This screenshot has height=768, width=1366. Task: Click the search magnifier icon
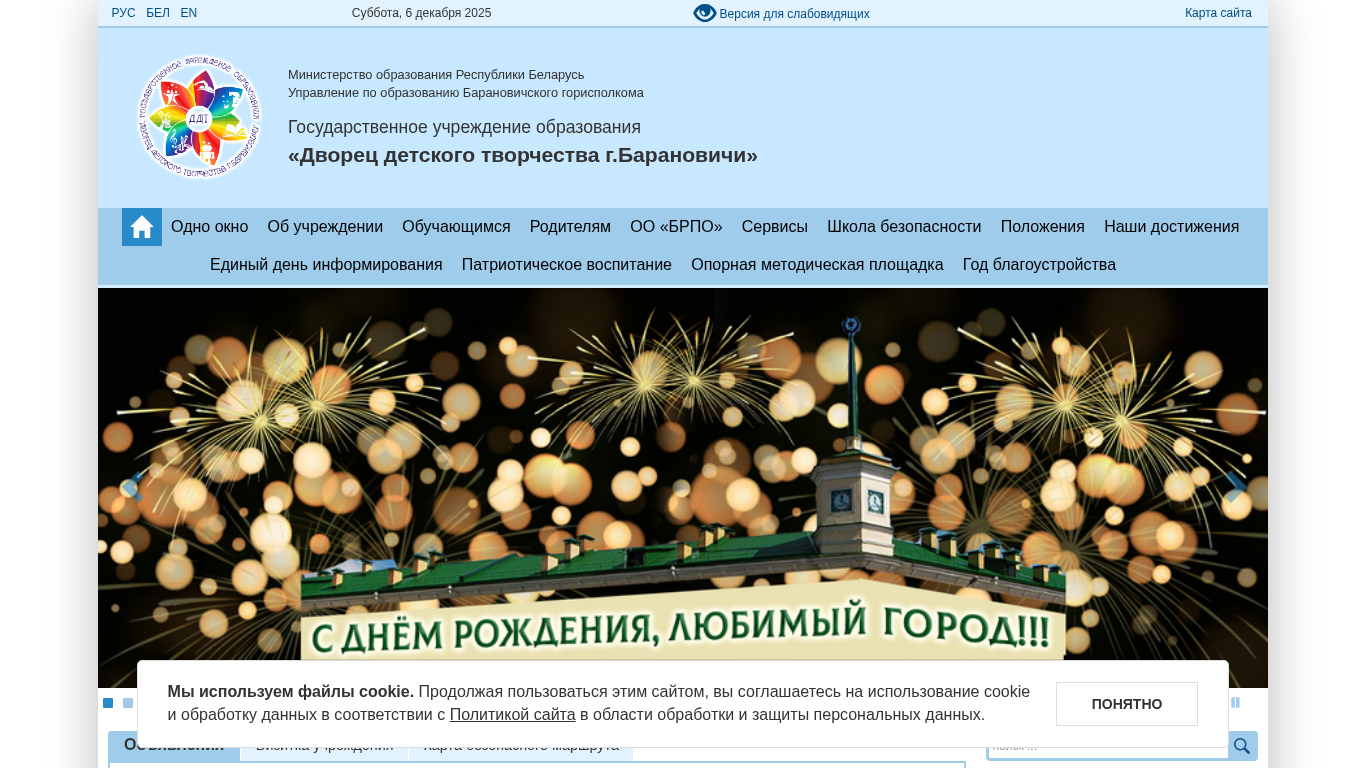pyautogui.click(x=1242, y=746)
